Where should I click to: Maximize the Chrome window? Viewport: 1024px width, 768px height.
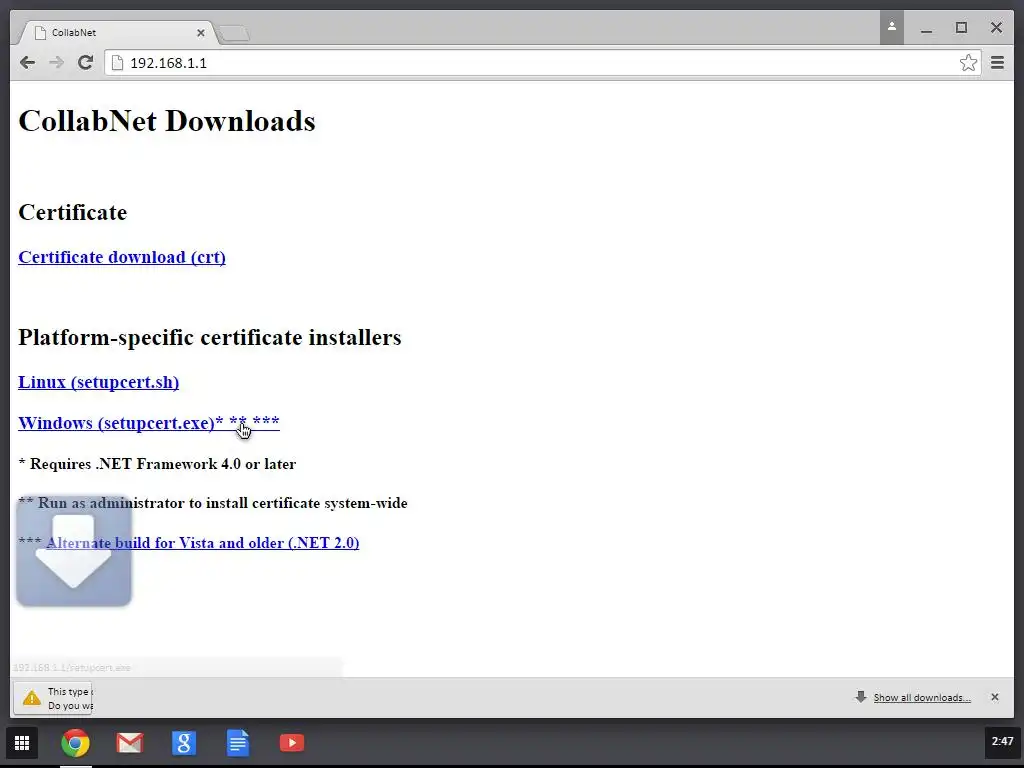pyautogui.click(x=961, y=27)
